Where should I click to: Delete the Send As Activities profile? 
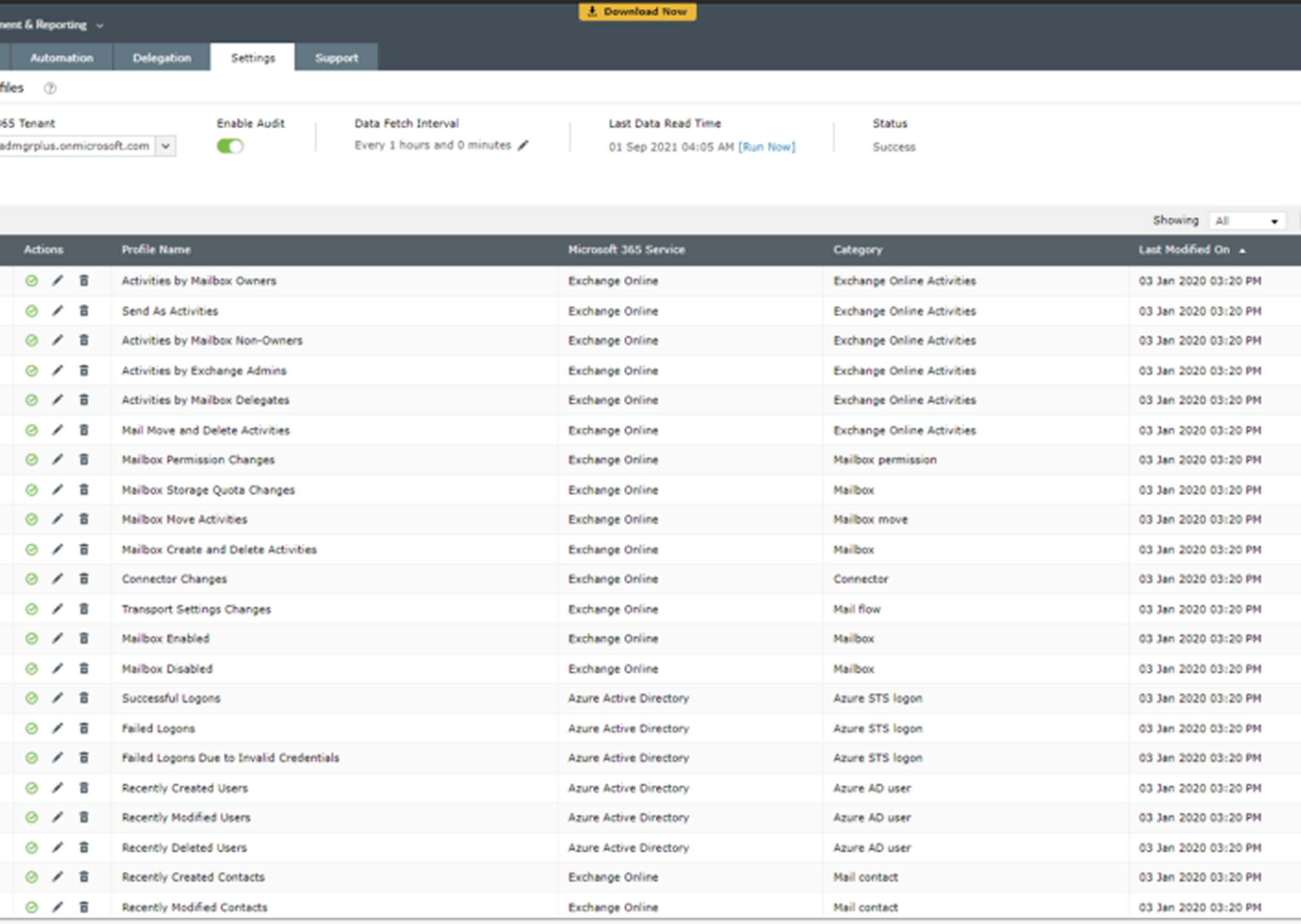[x=83, y=311]
